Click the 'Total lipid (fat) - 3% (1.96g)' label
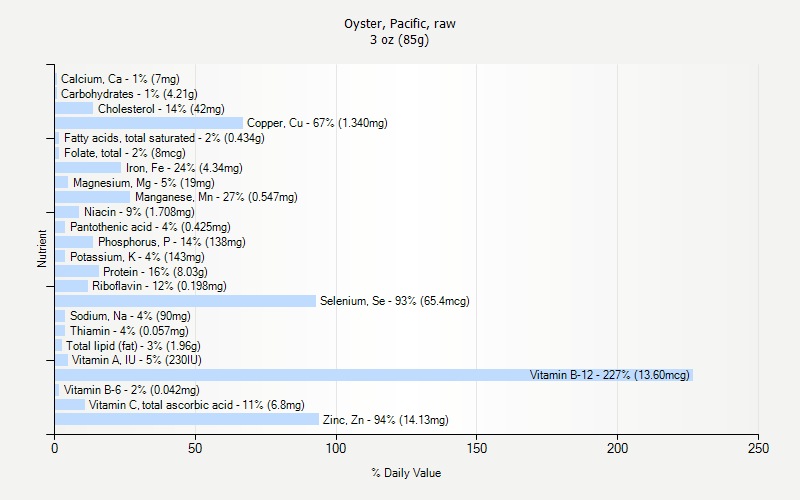Screen dimensions: 800x500 [x=133, y=346]
